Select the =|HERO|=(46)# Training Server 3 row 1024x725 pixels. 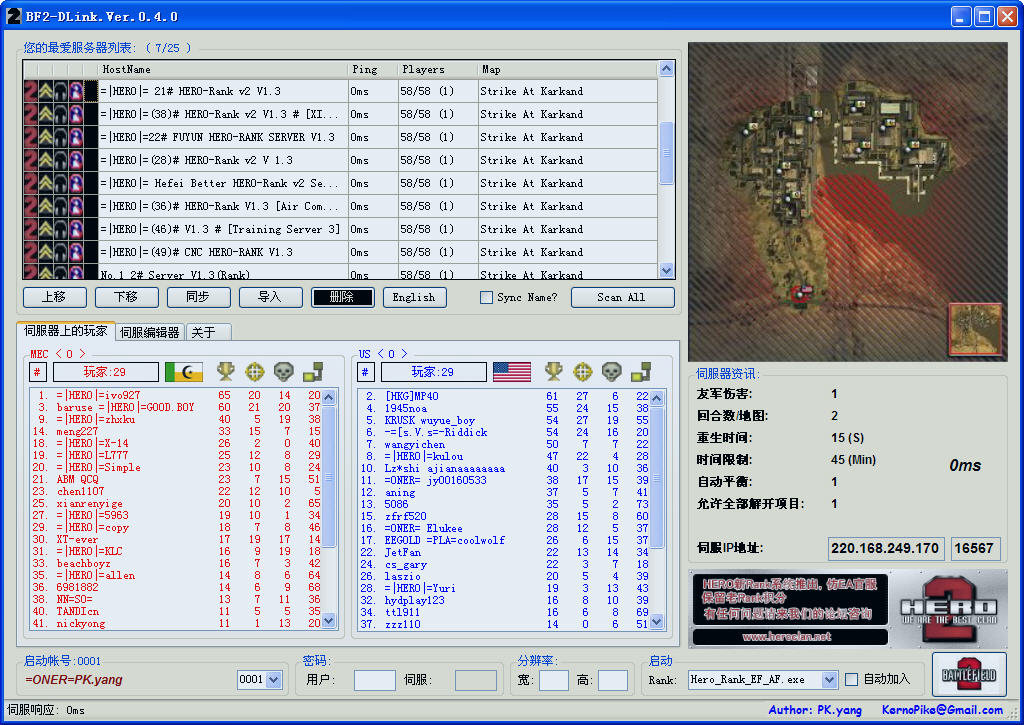coord(340,229)
